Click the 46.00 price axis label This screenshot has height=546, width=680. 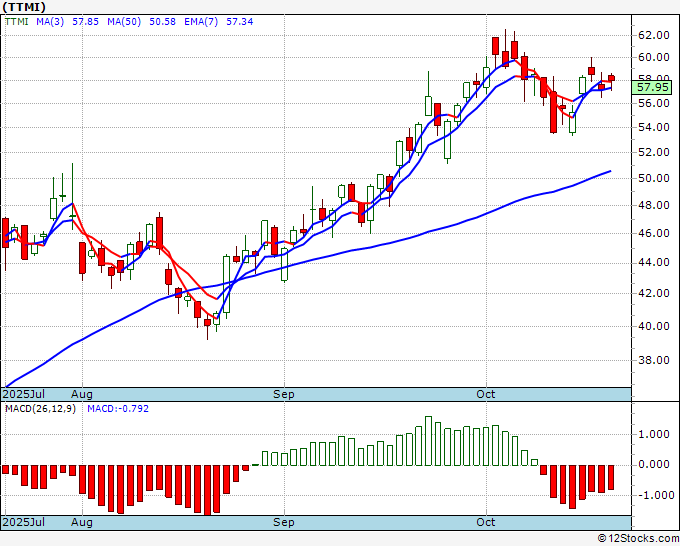click(x=654, y=233)
